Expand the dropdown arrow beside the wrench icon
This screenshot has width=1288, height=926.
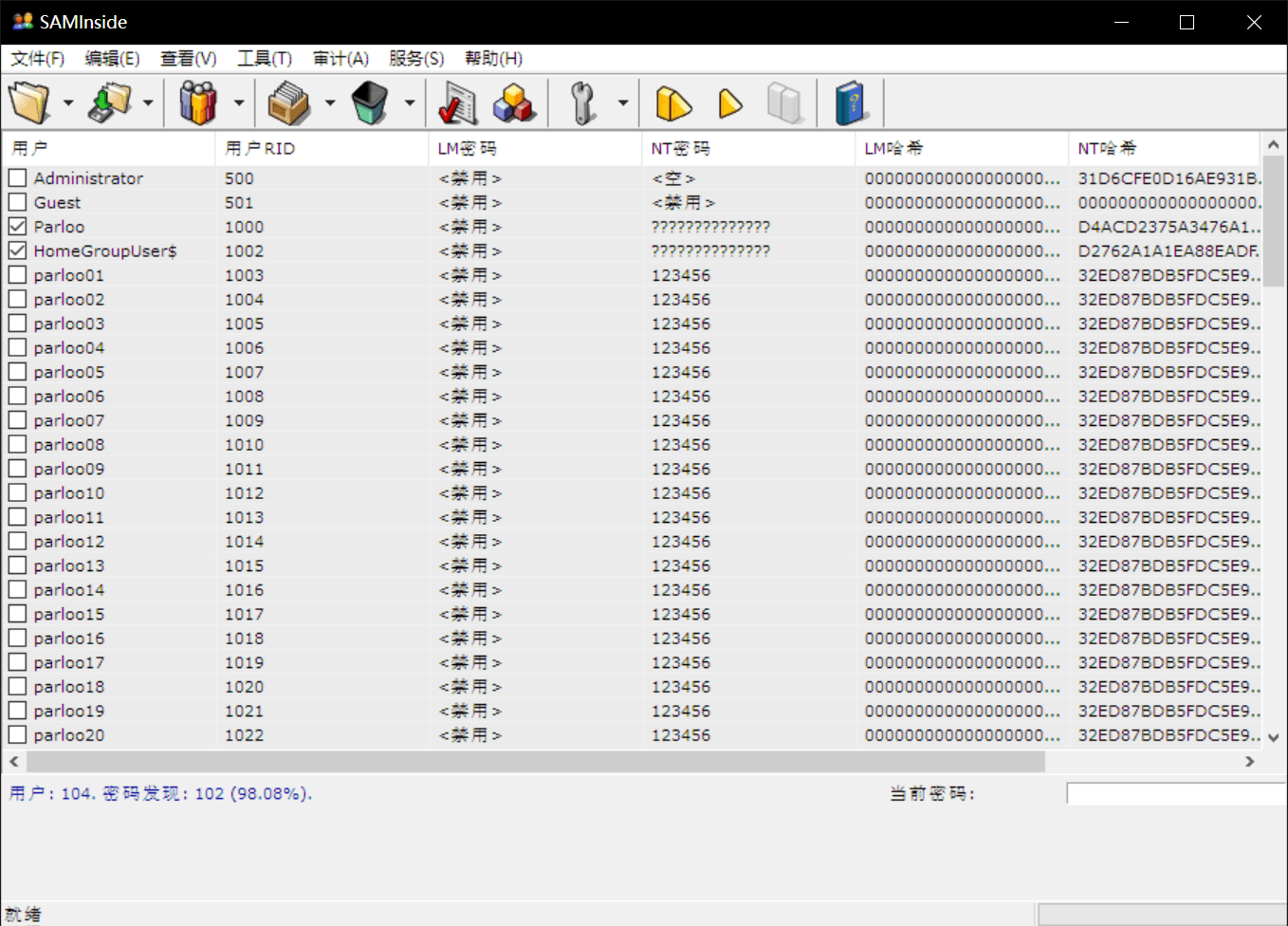622,102
